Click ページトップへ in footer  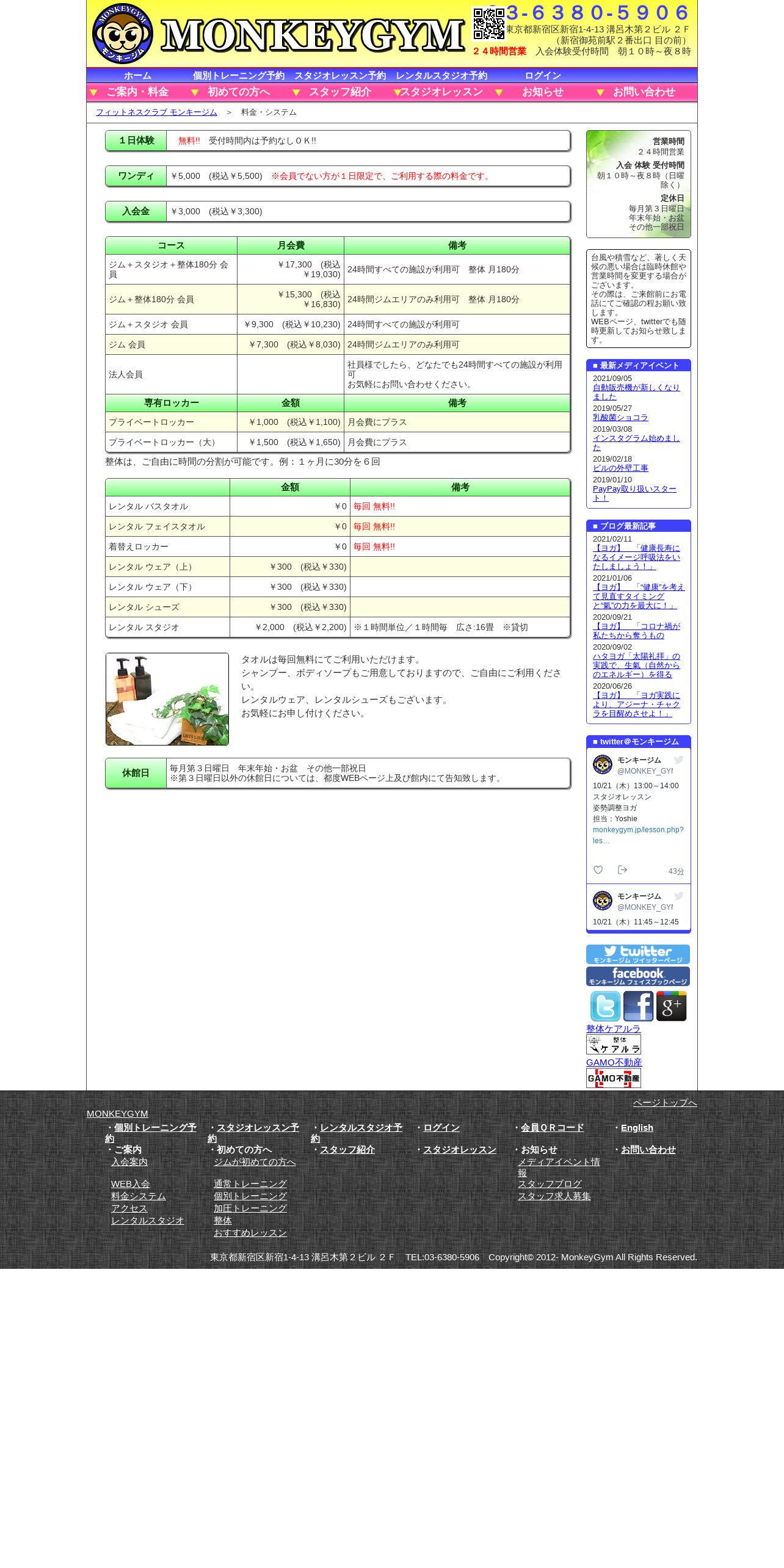(665, 1103)
